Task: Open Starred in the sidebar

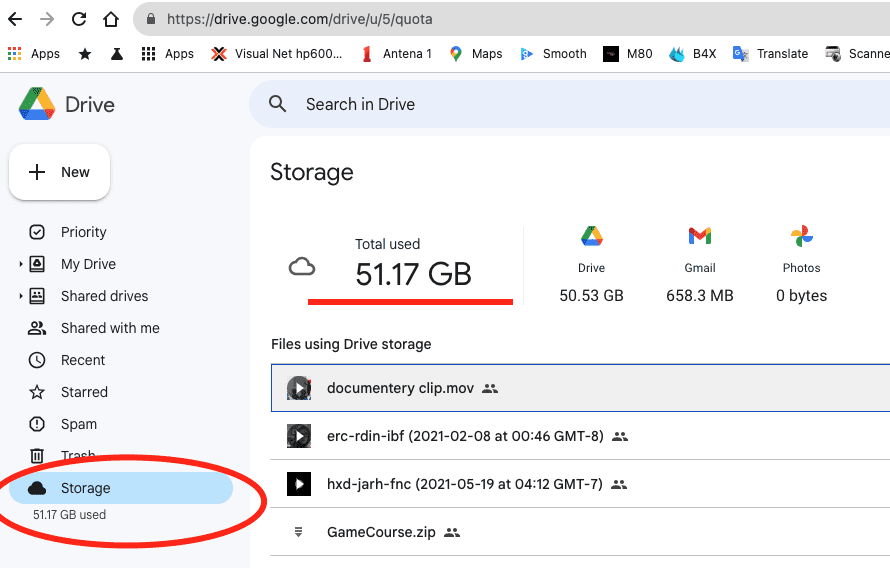Action: click(84, 392)
